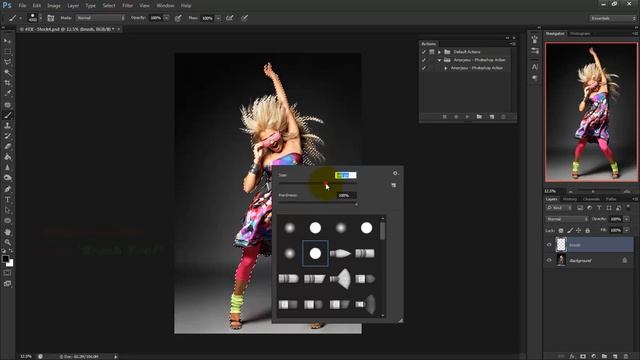Screen dimensions: 640x360
Task: Add layer mask icon
Action: [x=583, y=356]
